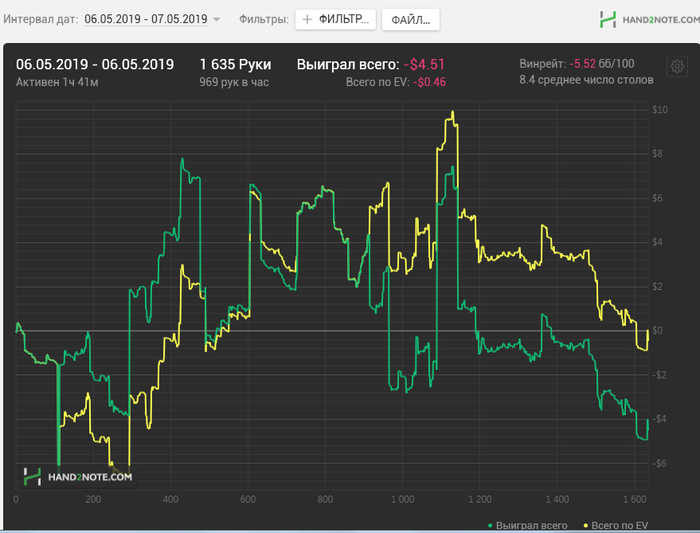Screen dimensions: 700x533
Task: Click the plus icon on the filter button
Action: point(307,20)
